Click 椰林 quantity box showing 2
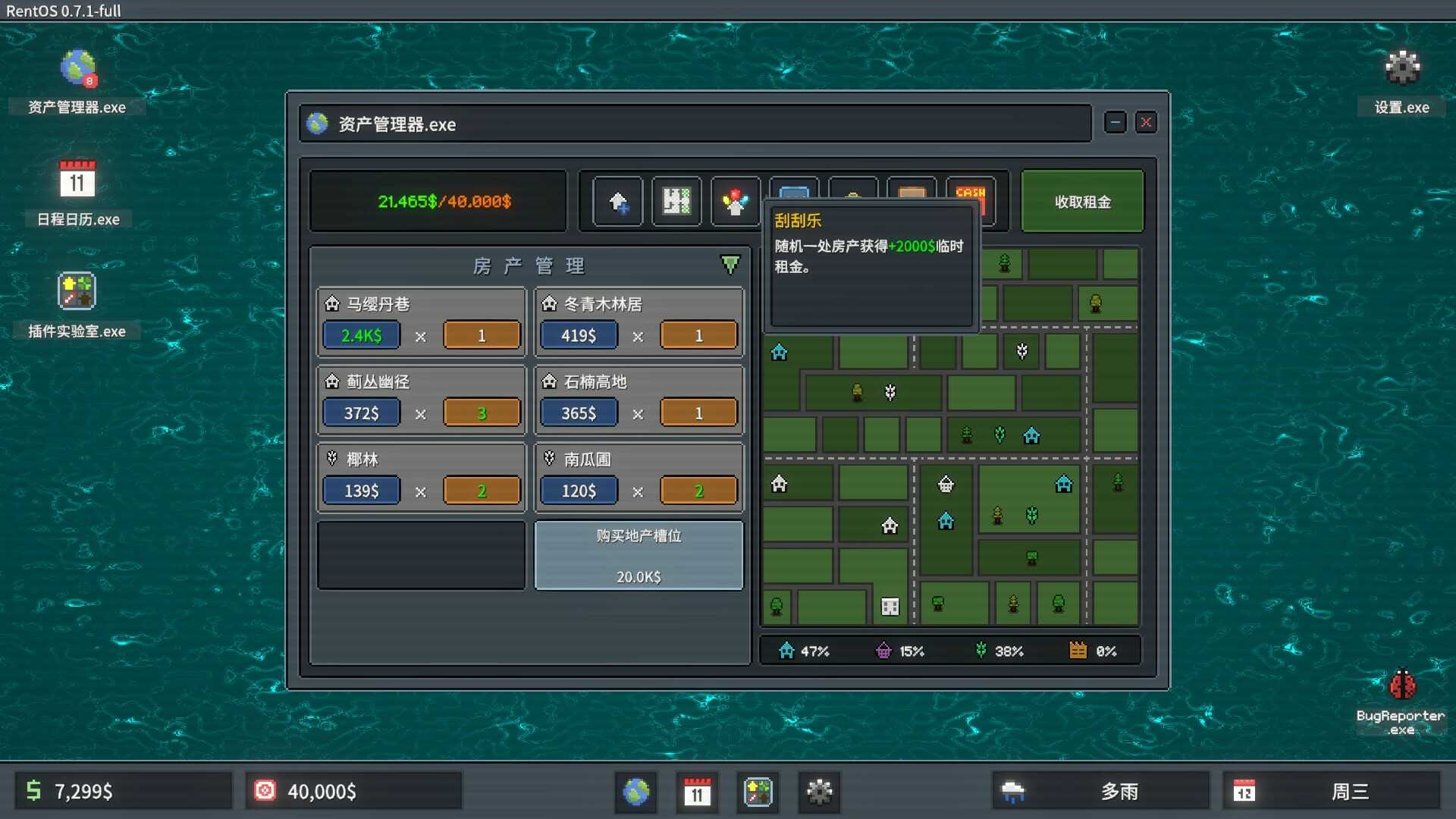The image size is (1456, 819). pos(482,491)
